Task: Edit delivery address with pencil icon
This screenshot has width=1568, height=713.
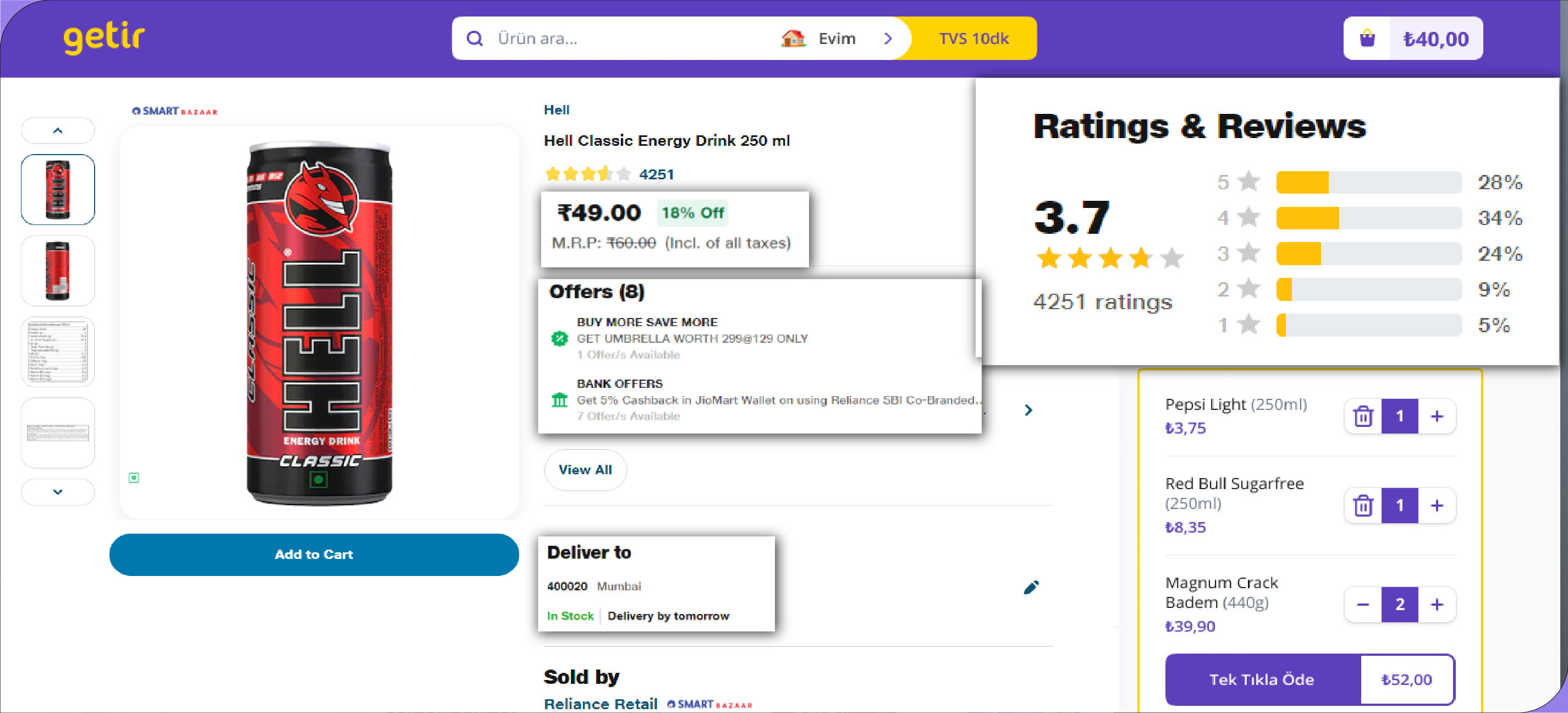Action: point(1031,587)
